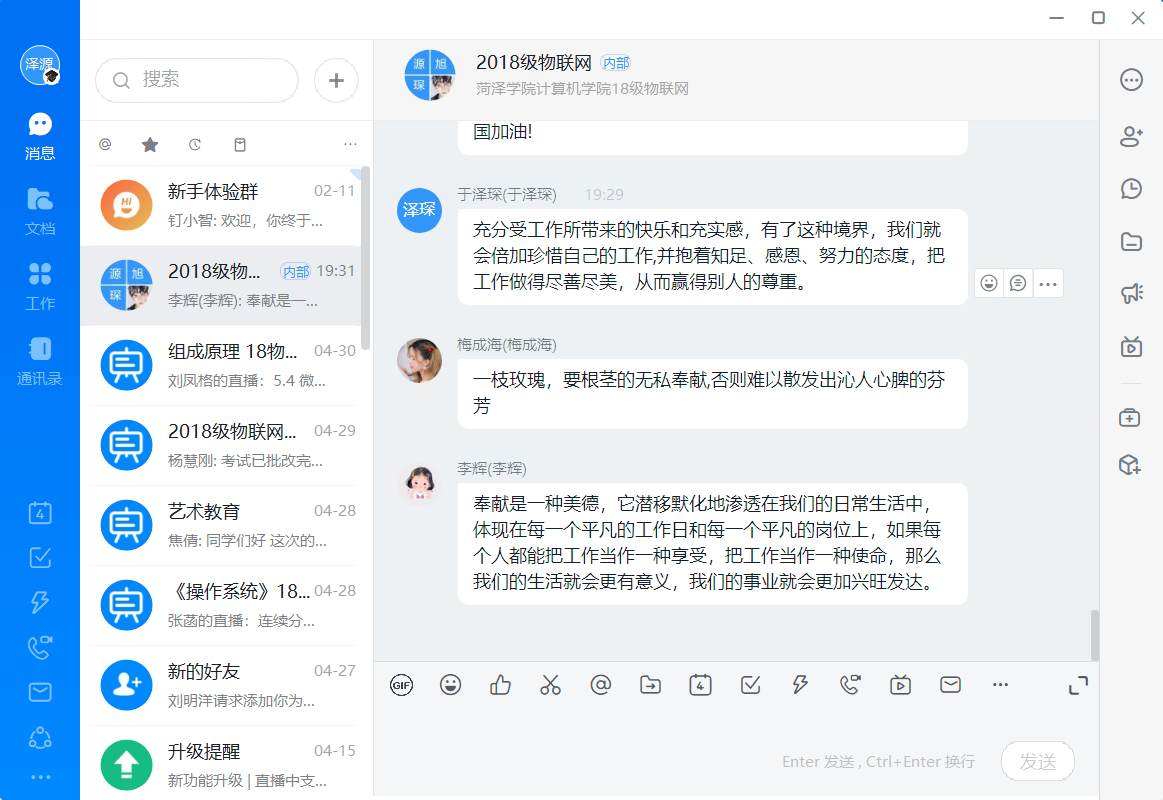Image resolution: width=1163 pixels, height=800 pixels.
Task: Switch to the 文档 documents tab
Action: coord(40,211)
